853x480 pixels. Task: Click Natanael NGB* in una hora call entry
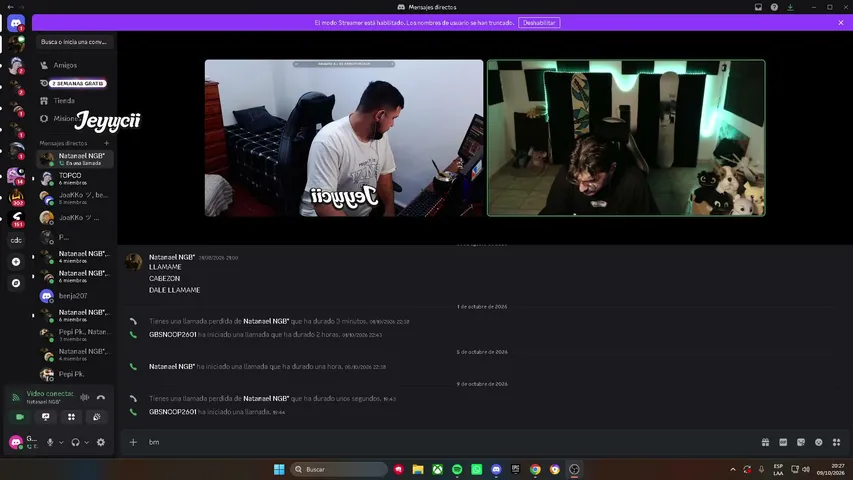pyautogui.click(x=172, y=367)
